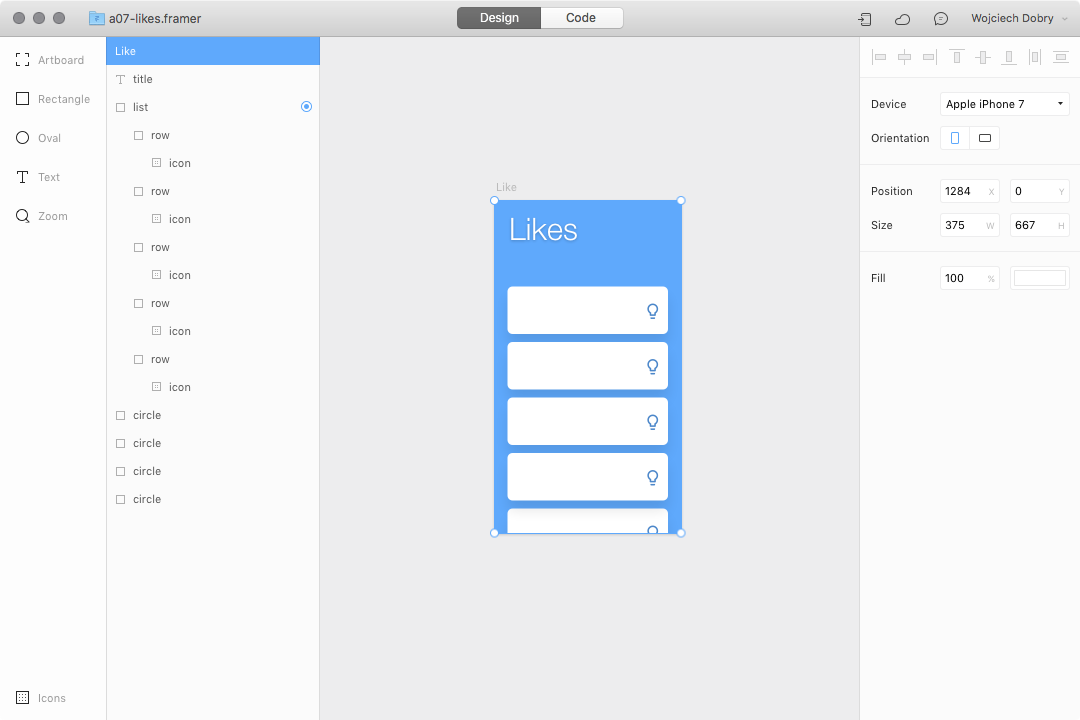Set device orientation to portrait
1080x720 pixels.
(x=954, y=137)
